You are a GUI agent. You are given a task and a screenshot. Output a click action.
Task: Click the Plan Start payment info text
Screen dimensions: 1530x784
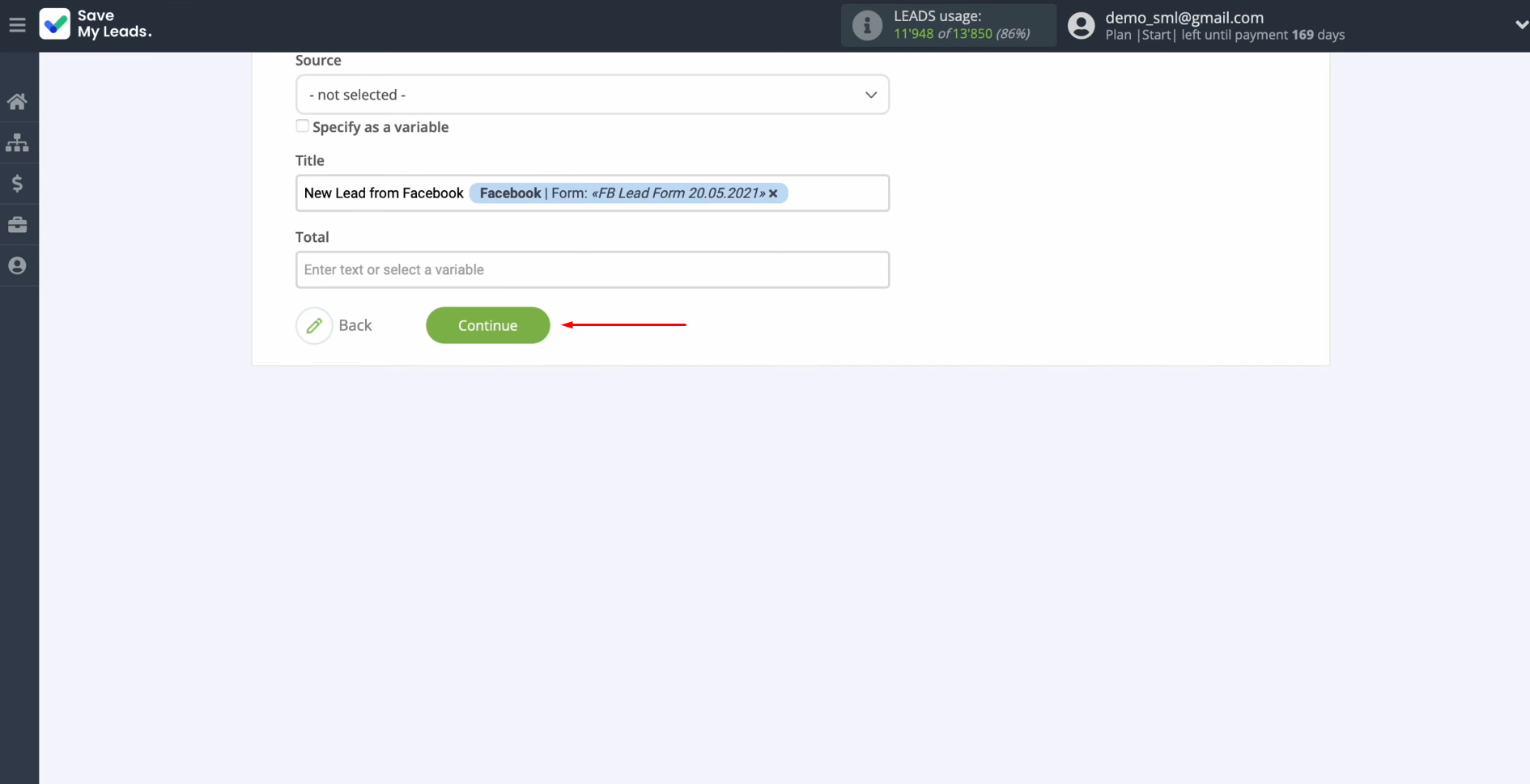pyautogui.click(x=1225, y=35)
